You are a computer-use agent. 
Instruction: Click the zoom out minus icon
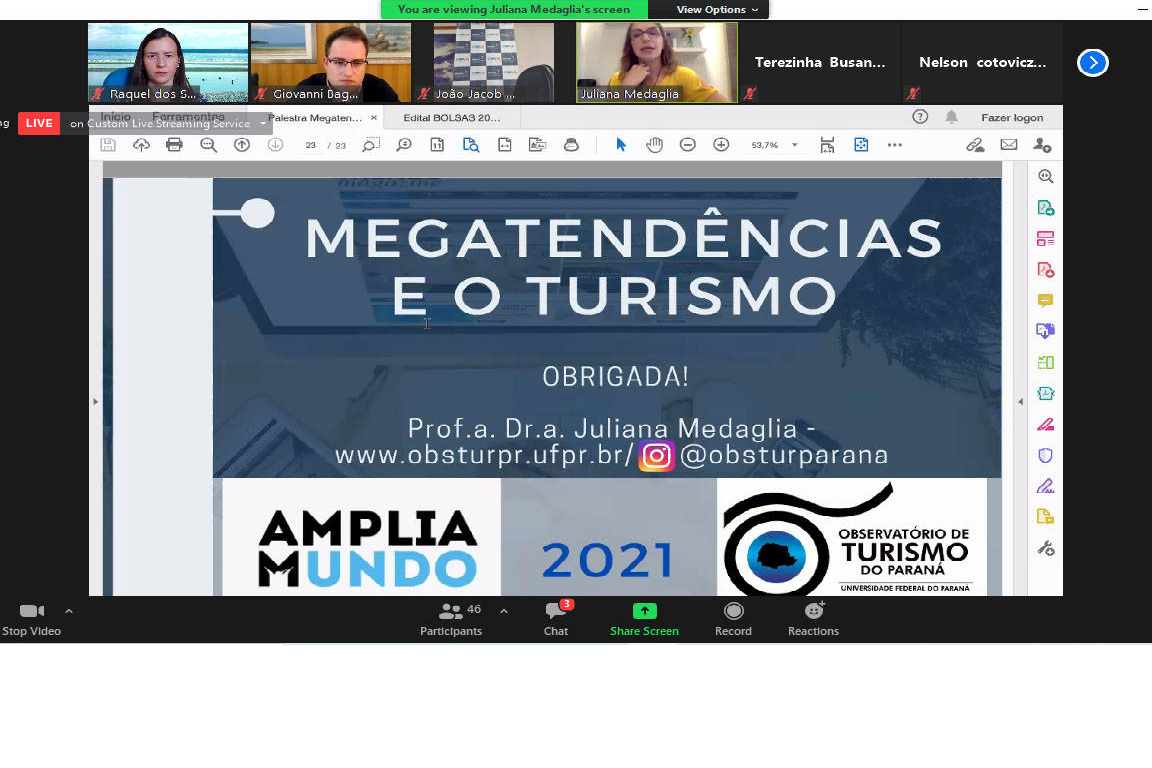(687, 145)
